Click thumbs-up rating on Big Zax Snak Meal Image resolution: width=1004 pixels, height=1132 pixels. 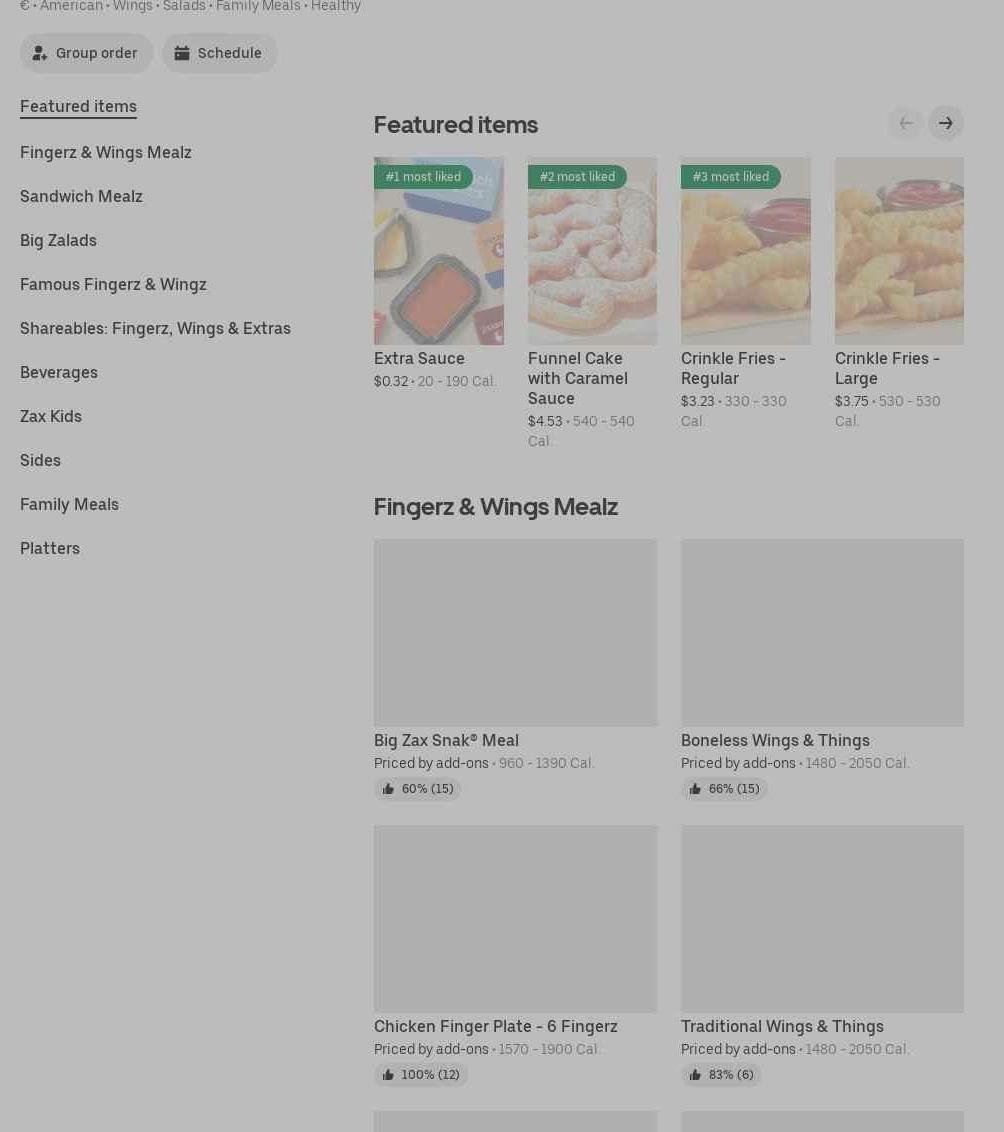point(388,789)
